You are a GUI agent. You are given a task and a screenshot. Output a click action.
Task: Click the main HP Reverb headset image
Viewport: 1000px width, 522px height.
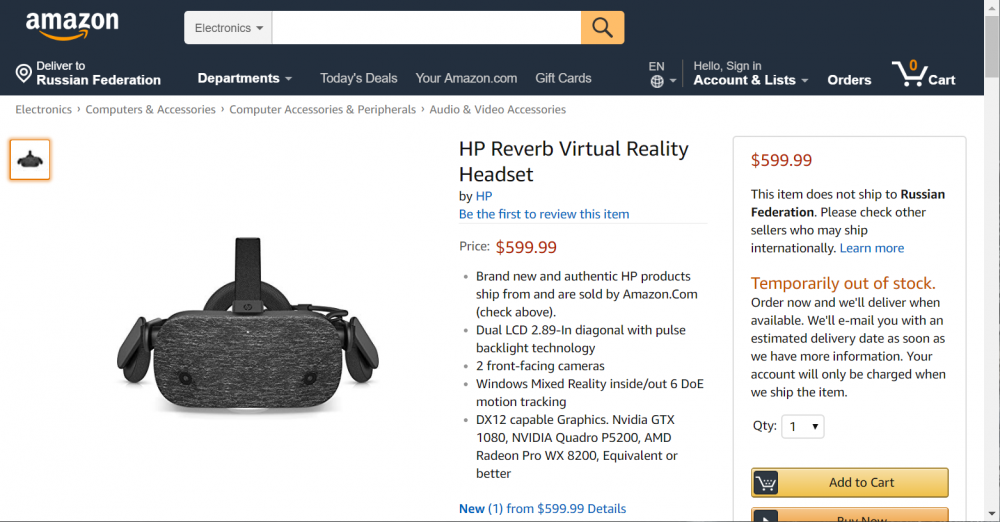pos(248,327)
